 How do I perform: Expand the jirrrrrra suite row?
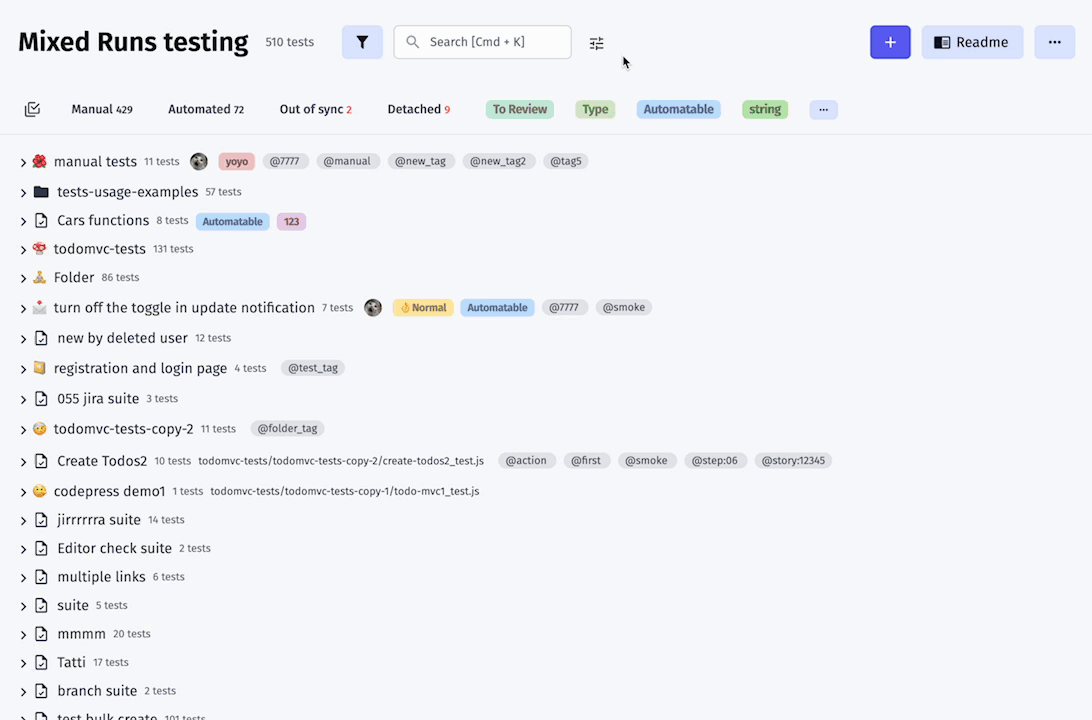tap(23, 522)
